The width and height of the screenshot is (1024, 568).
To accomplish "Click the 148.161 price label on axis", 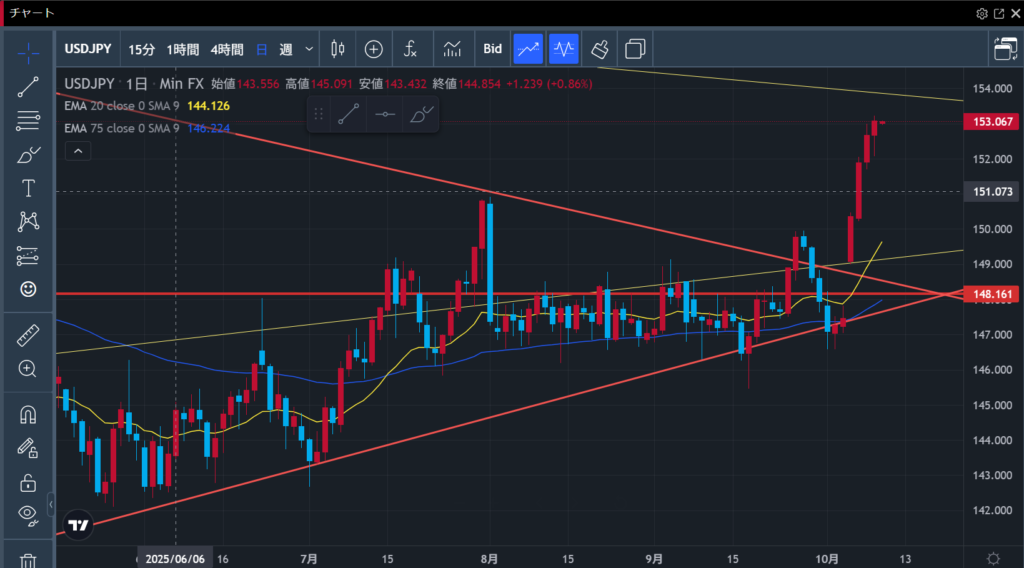I will tap(989, 295).
